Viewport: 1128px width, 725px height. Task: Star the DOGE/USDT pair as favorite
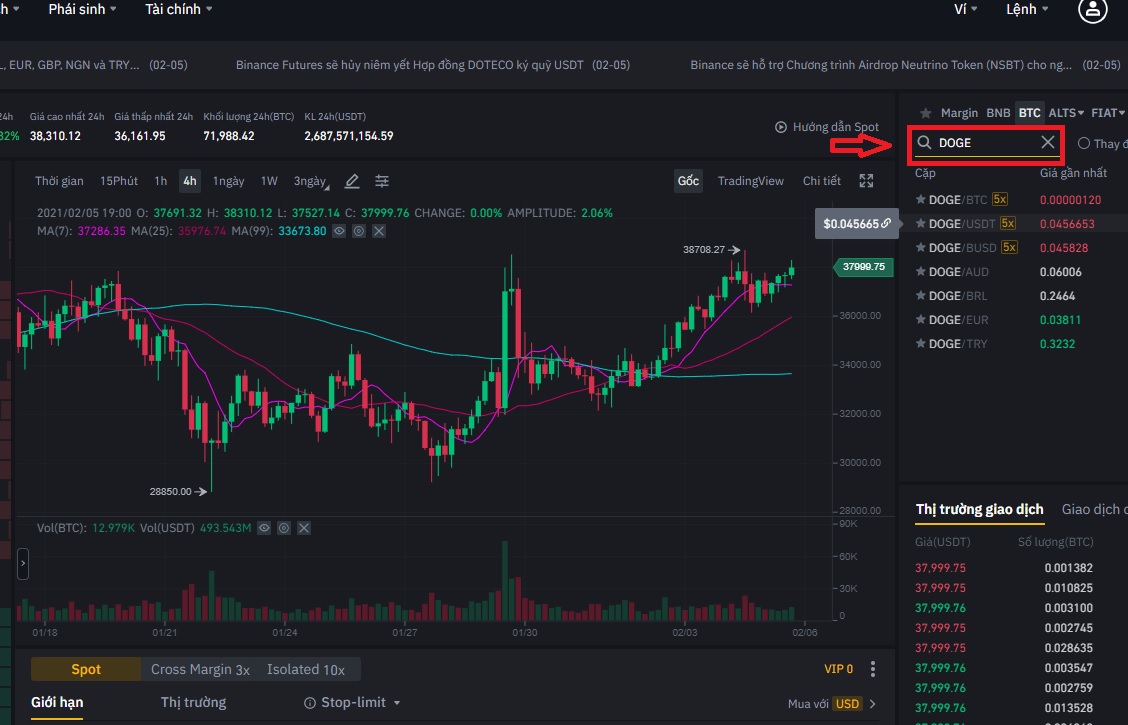point(921,224)
